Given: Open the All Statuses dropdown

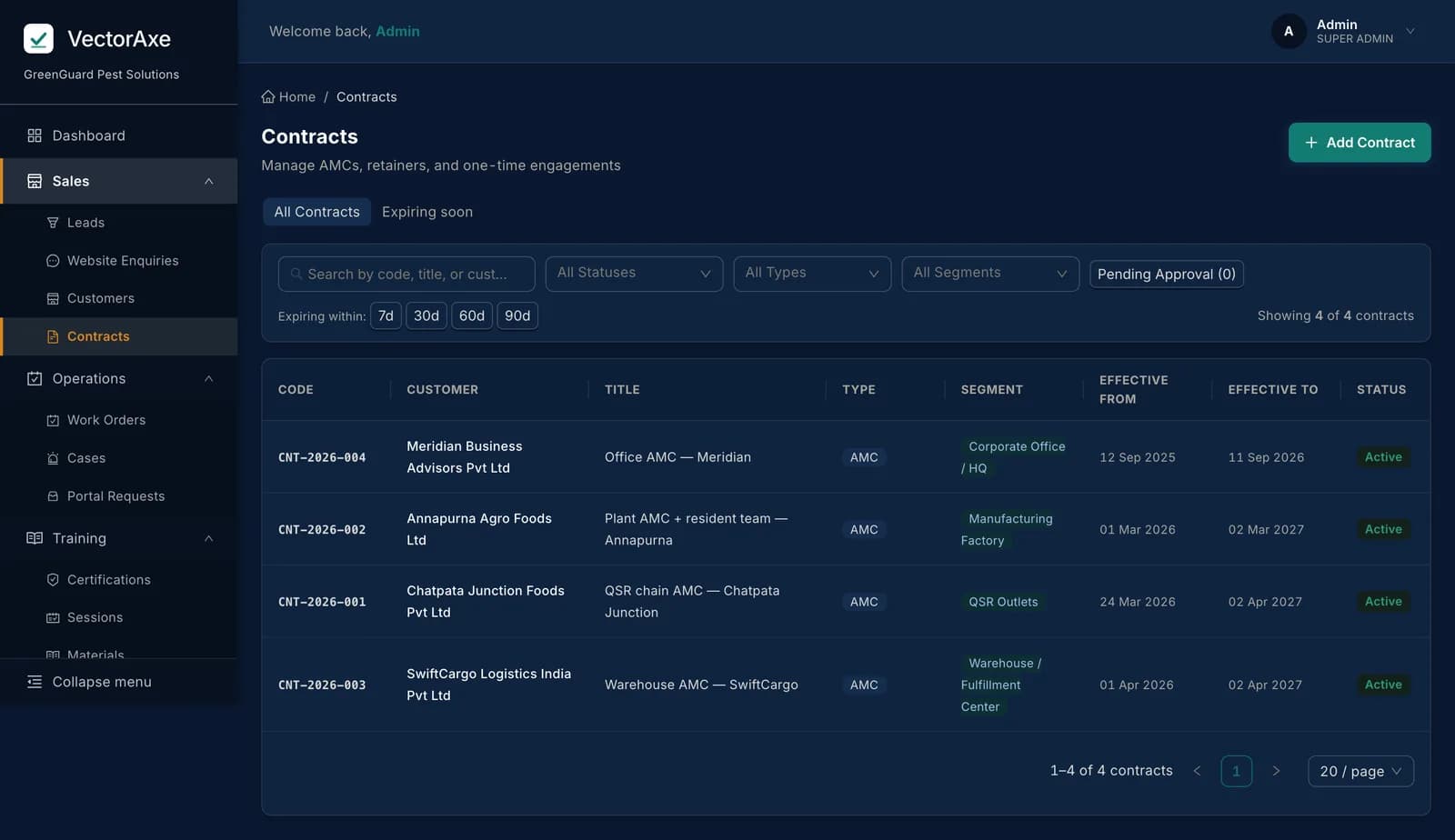Looking at the screenshot, I should pos(634,274).
